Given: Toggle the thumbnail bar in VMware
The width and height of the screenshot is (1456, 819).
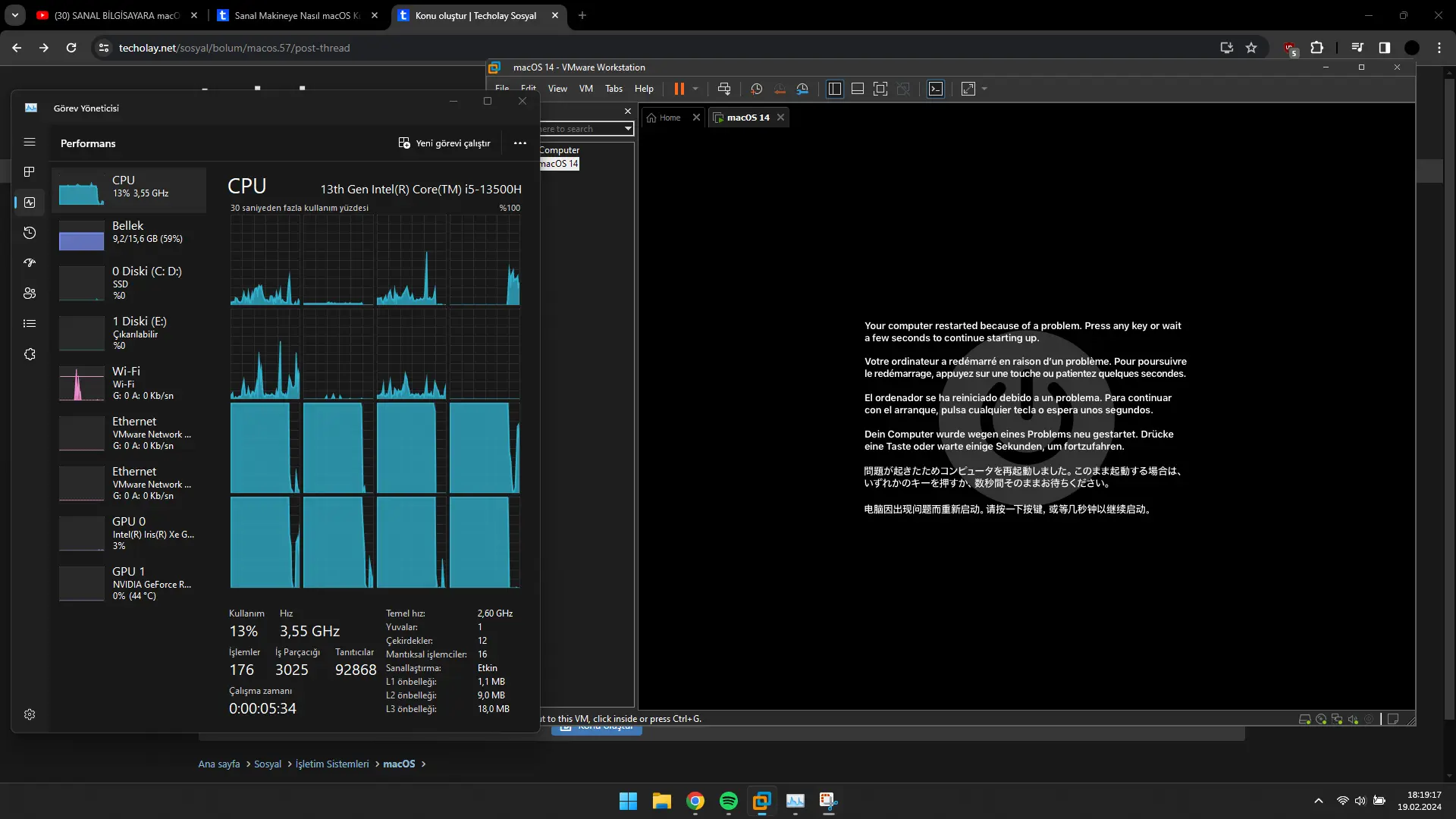Looking at the screenshot, I should coord(858,89).
